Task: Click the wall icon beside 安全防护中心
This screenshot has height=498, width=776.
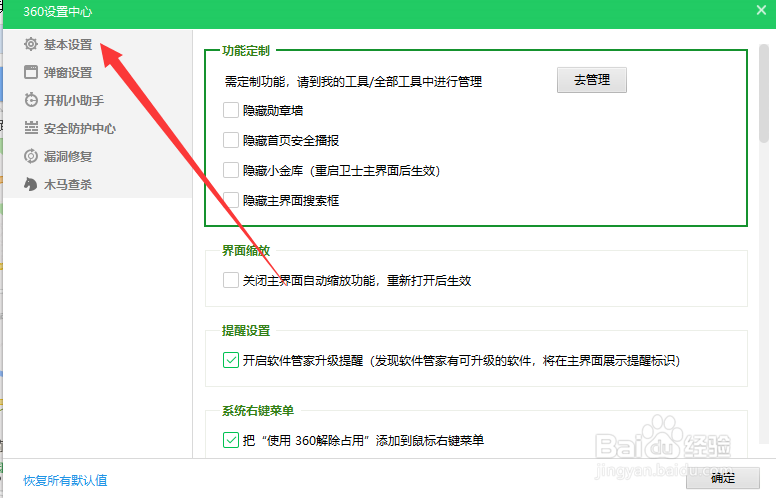Action: 31,128
